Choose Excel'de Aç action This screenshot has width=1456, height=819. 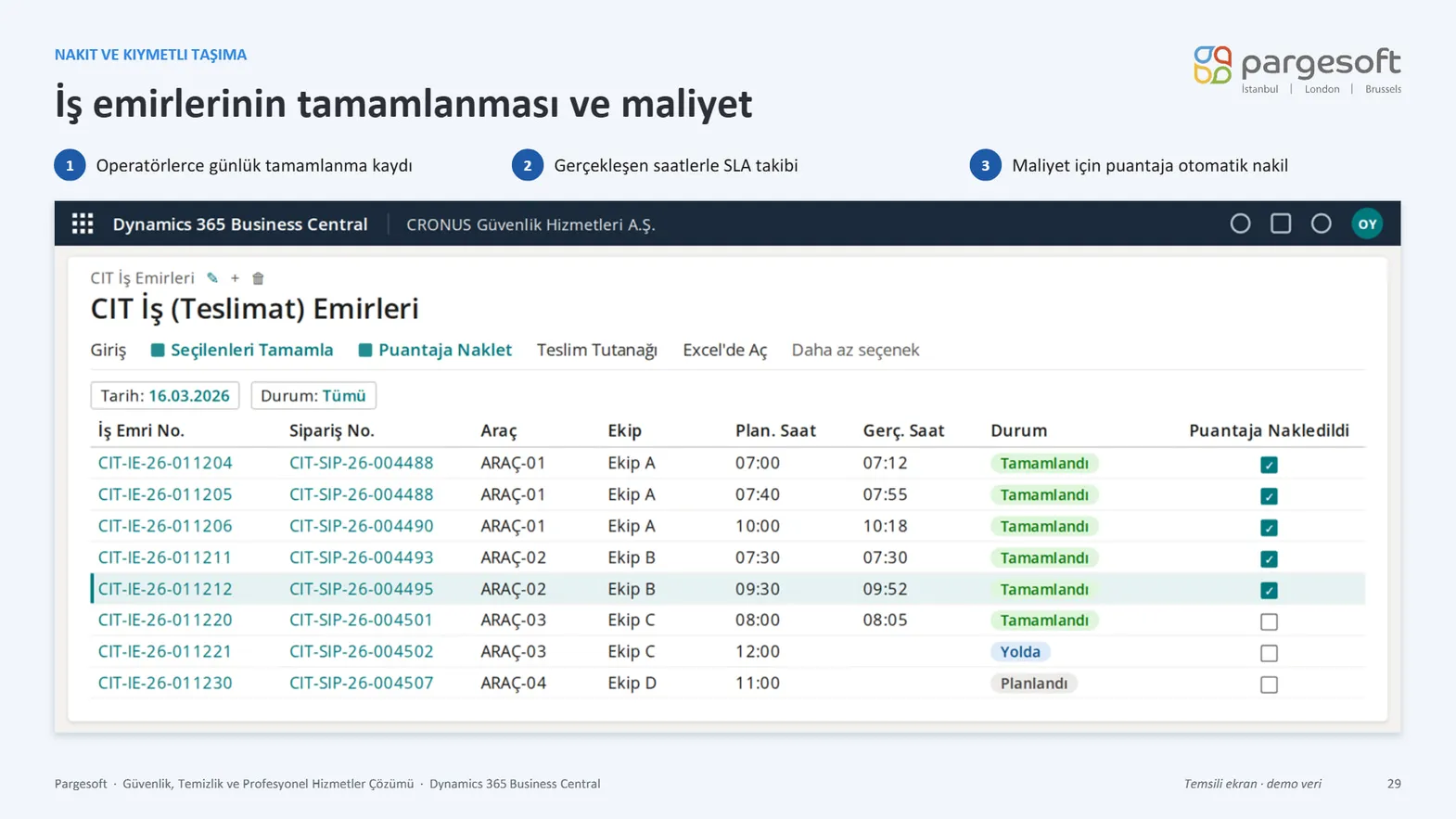click(x=725, y=350)
